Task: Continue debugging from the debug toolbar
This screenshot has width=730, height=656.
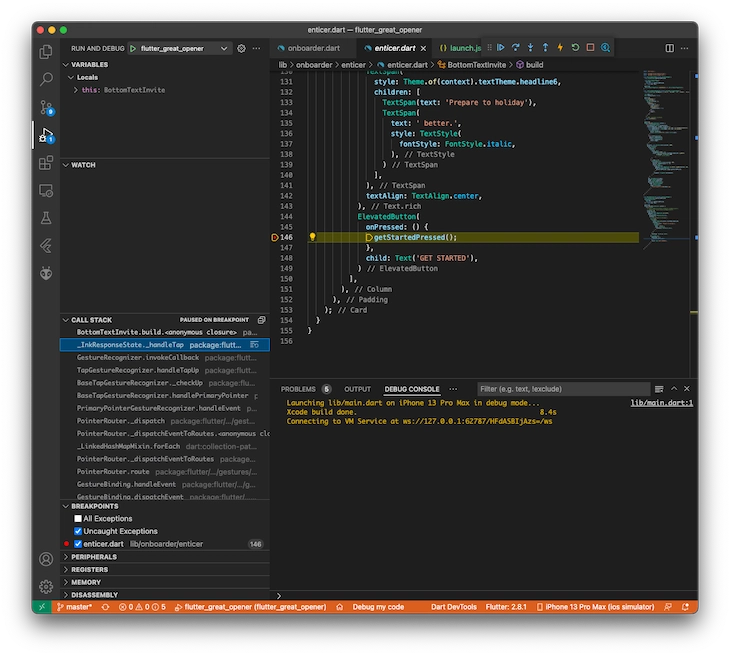Action: (500, 47)
